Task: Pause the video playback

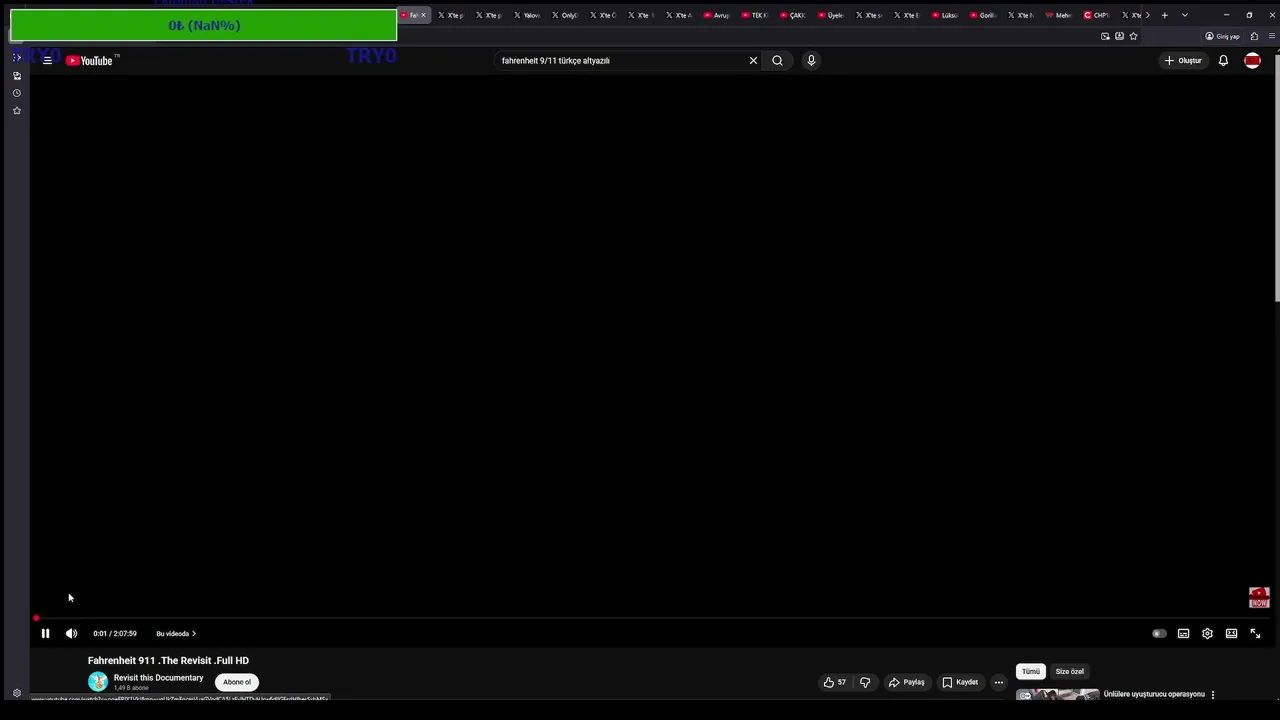Action: click(45, 633)
